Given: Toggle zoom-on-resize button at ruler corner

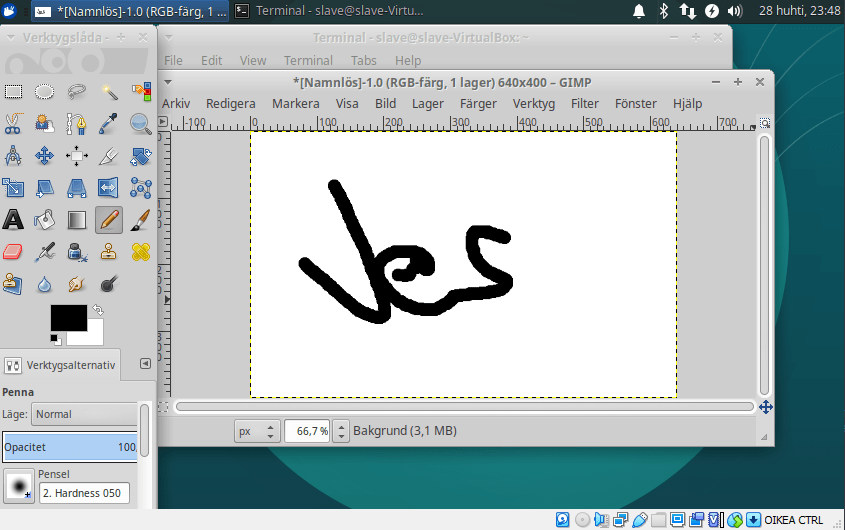Looking at the screenshot, I should tap(765, 122).
